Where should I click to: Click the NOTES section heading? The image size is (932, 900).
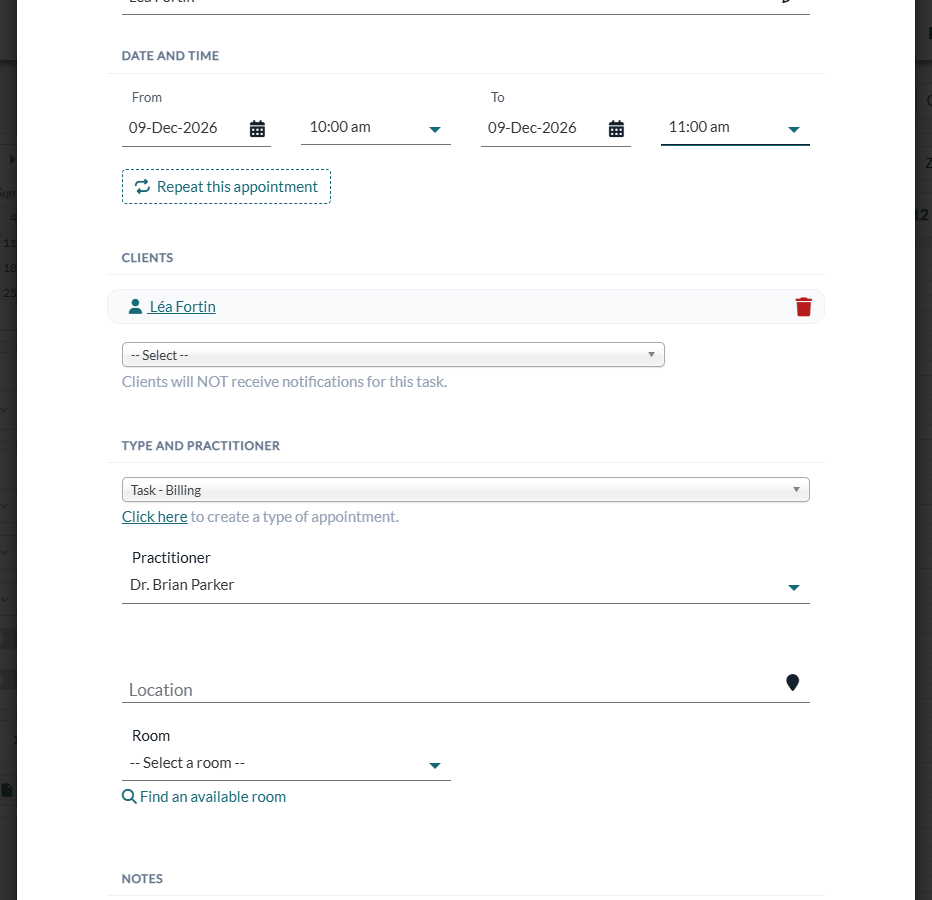[142, 879]
